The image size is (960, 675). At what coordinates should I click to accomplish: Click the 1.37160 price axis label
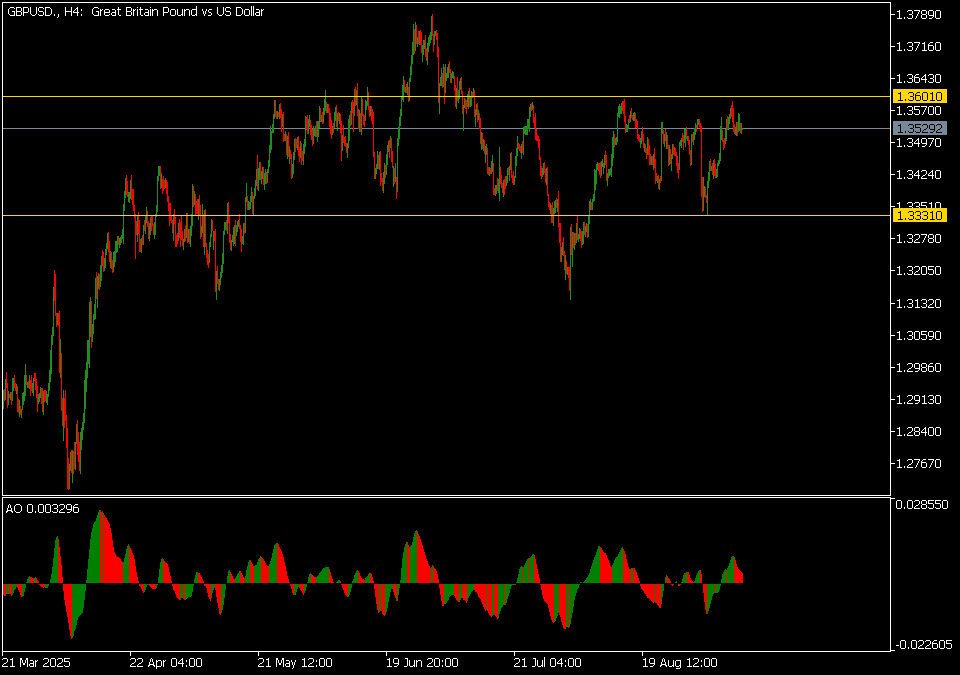pos(918,47)
